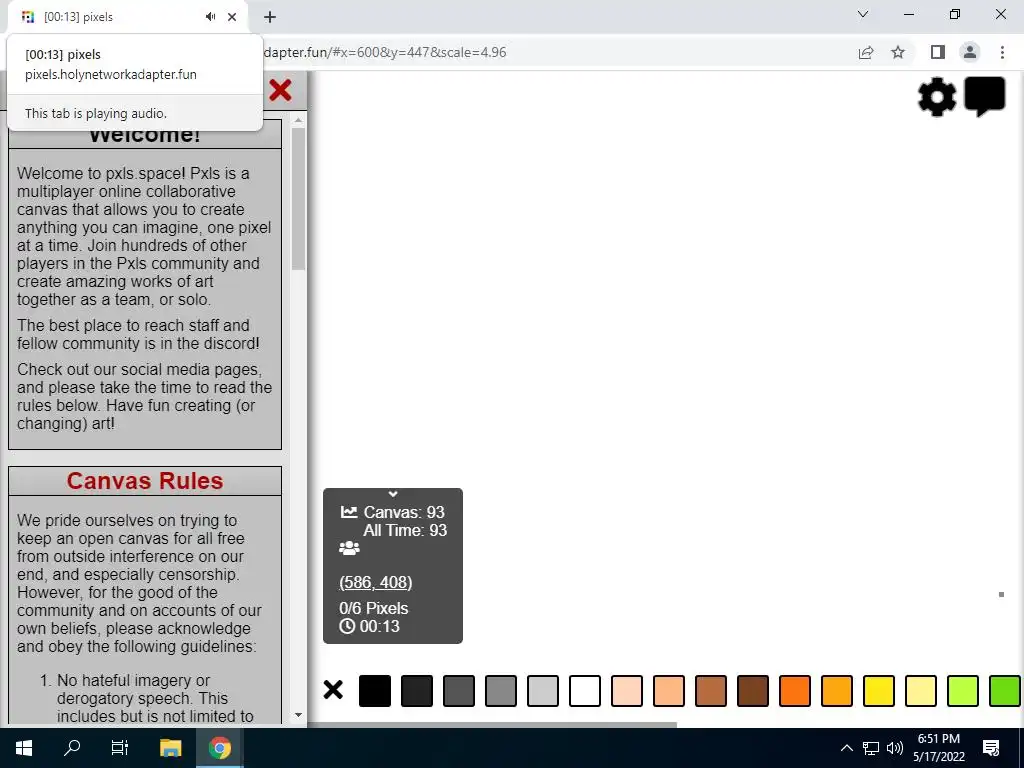Select the pale peach swatch

pyautogui.click(x=627, y=691)
